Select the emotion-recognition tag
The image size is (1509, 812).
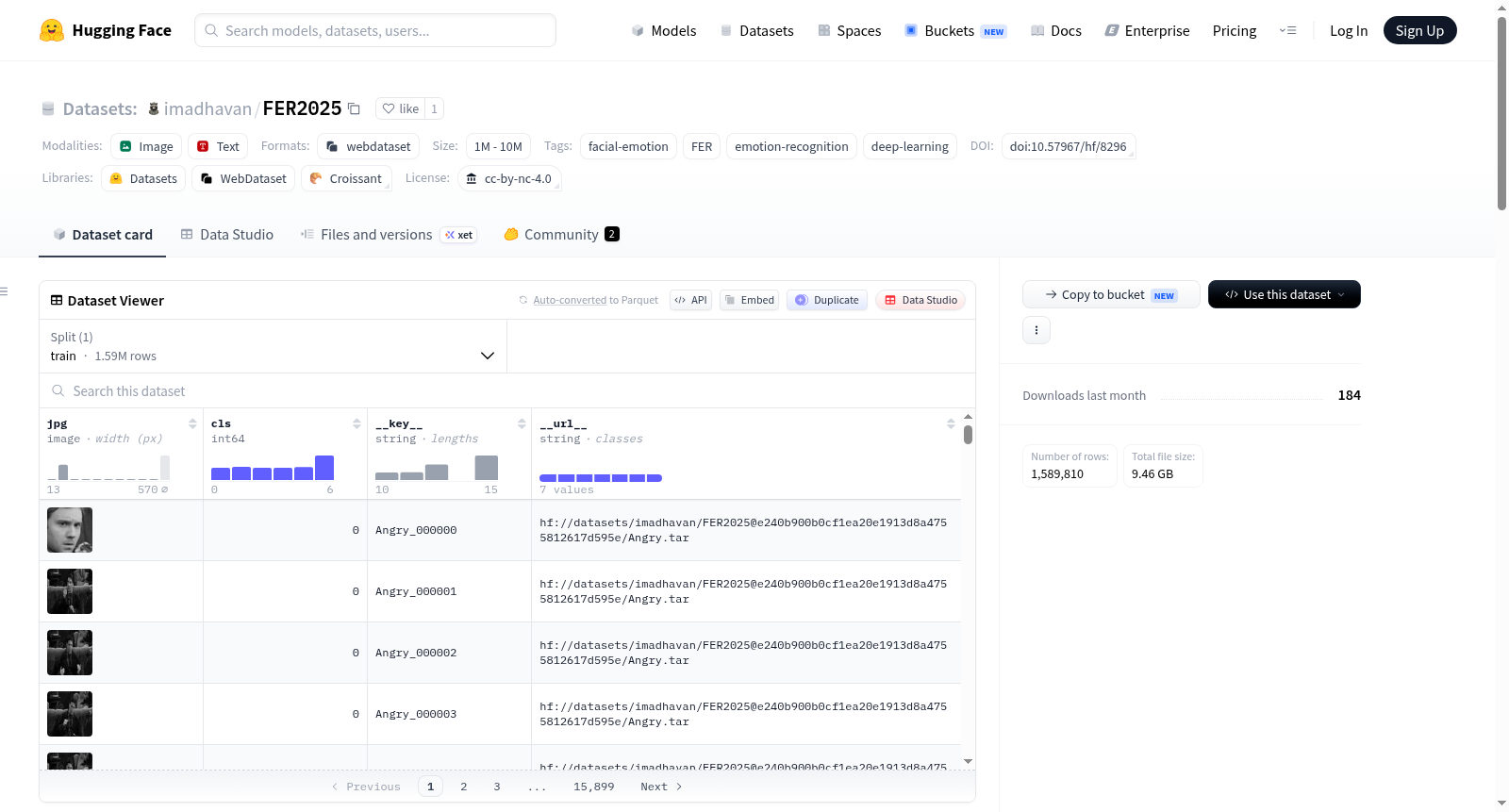pyautogui.click(x=791, y=146)
